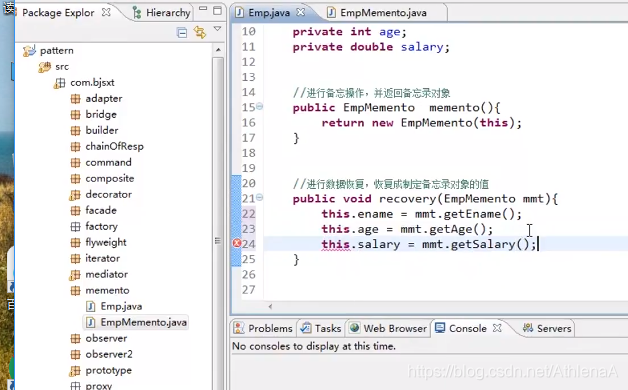Open the chainOfResp package

[x=114, y=147]
